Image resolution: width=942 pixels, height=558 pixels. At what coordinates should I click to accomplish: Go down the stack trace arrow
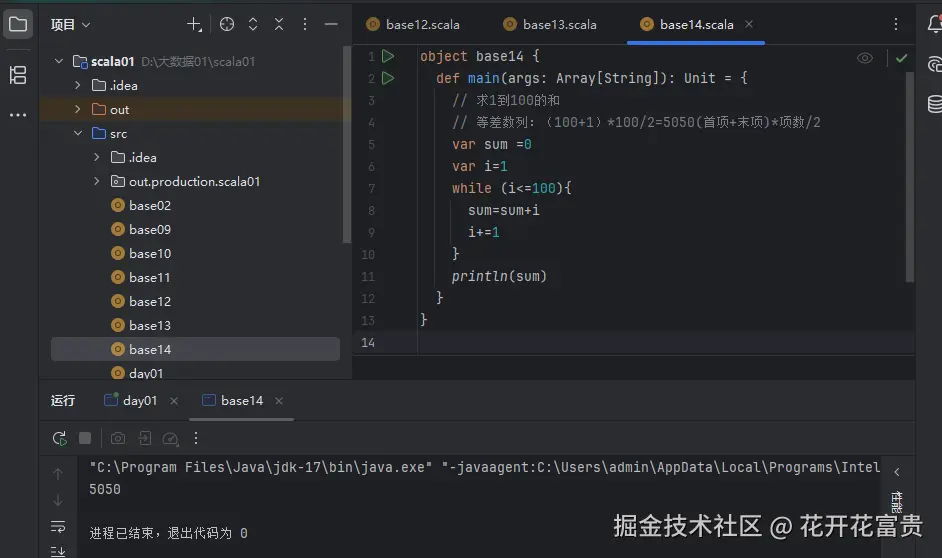point(58,500)
